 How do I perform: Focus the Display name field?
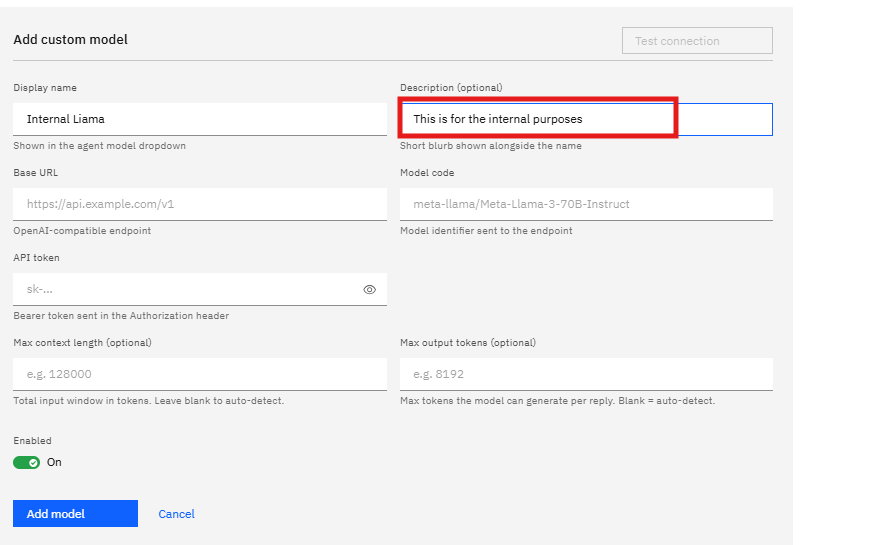coord(200,119)
